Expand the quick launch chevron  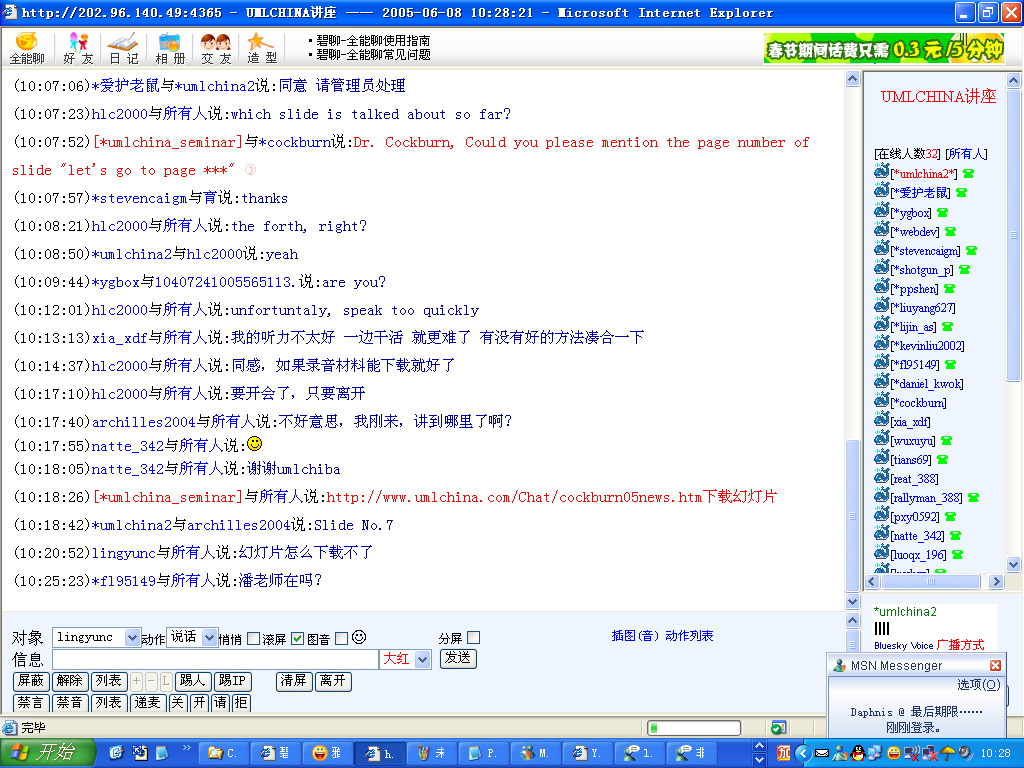tap(187, 748)
